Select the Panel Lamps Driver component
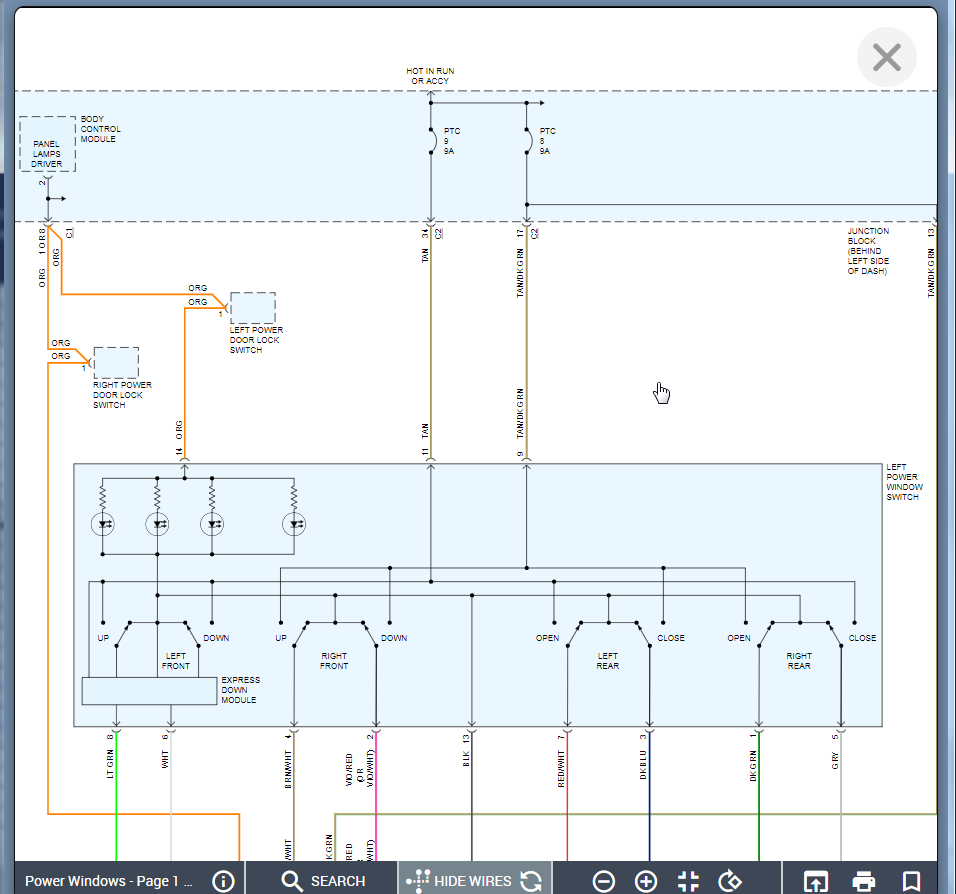 coord(47,144)
